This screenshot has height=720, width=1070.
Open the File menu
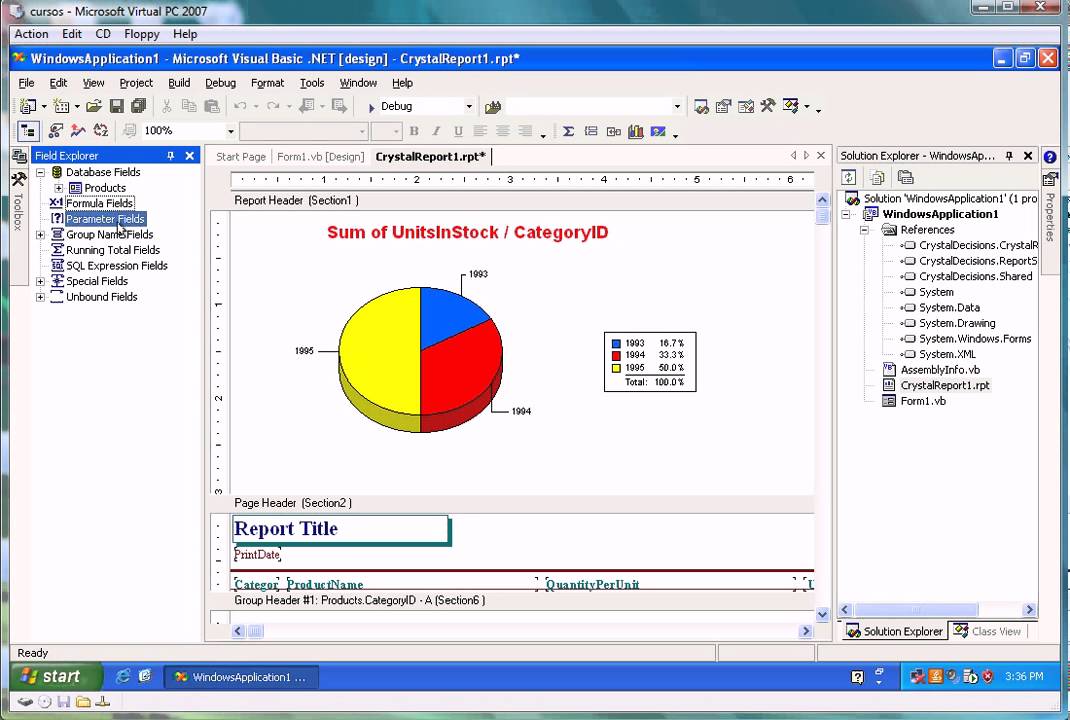(26, 83)
